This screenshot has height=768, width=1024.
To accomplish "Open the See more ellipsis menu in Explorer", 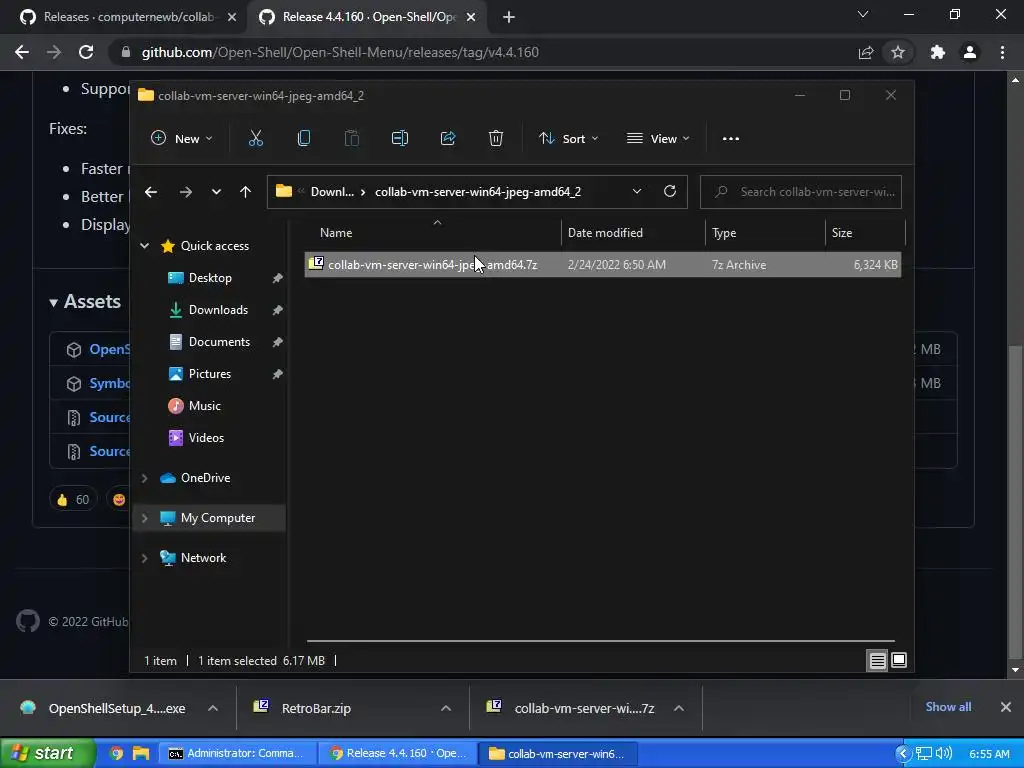I will [x=731, y=138].
